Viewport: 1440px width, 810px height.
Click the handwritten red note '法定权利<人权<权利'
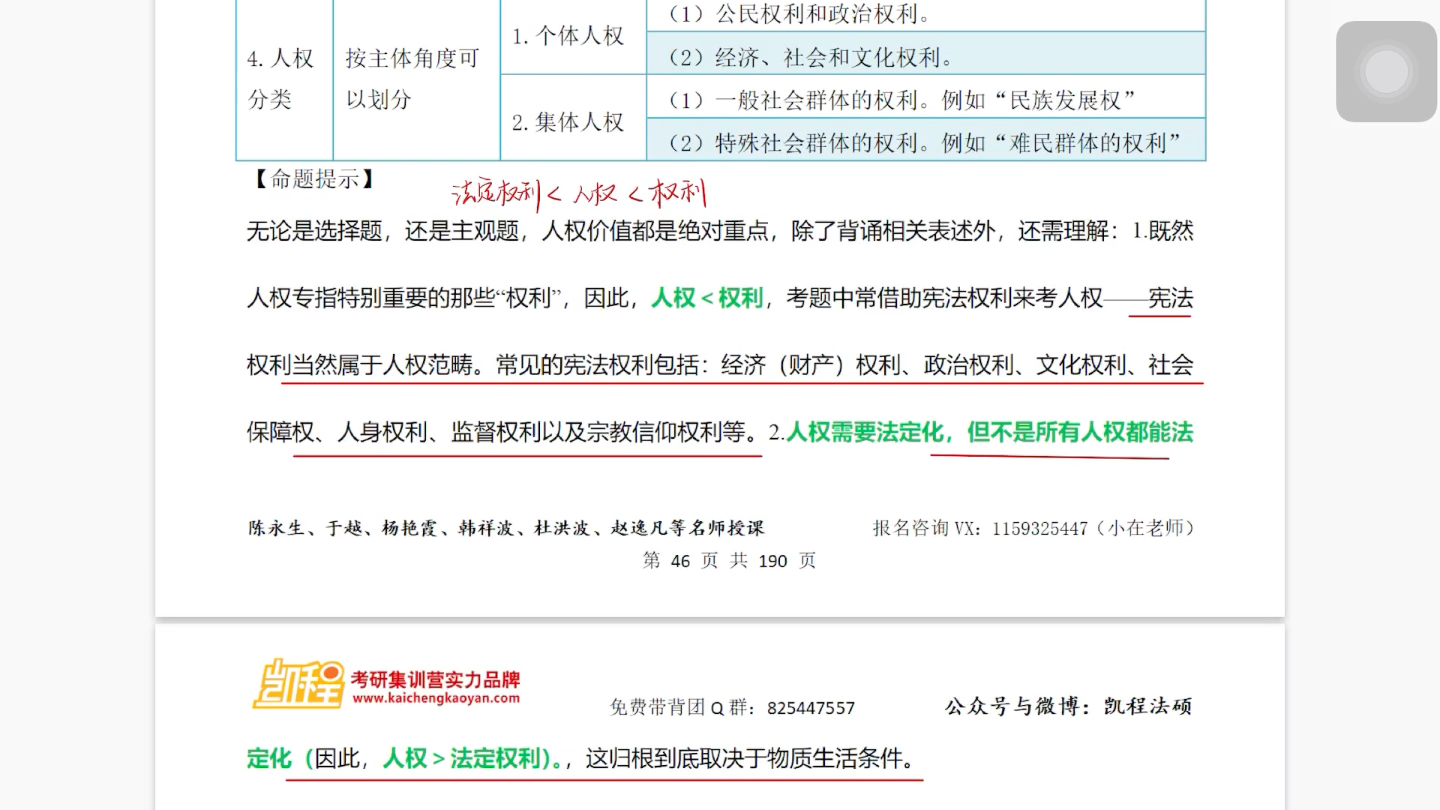(x=579, y=192)
